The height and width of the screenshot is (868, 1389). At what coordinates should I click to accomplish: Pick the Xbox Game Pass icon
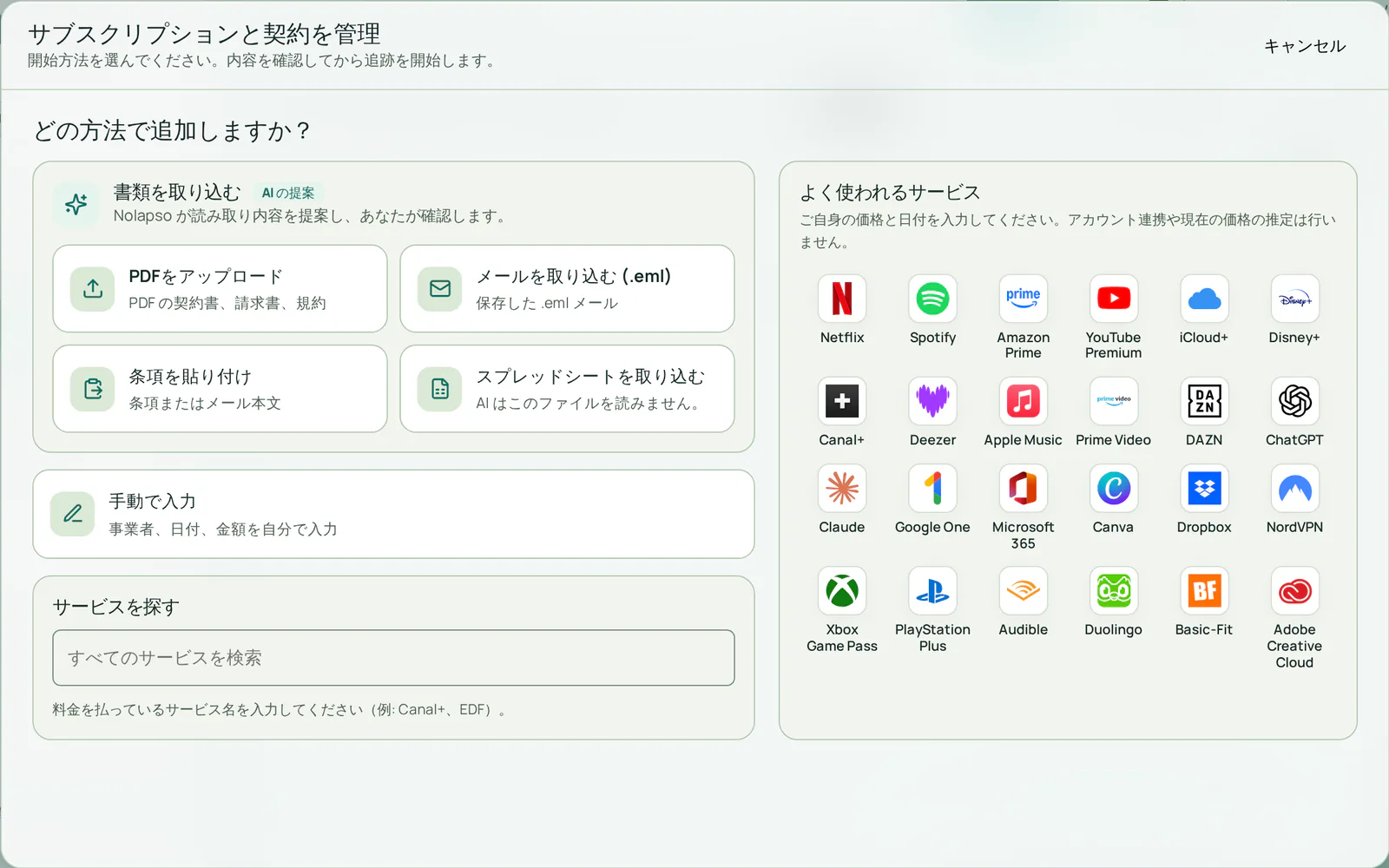(x=842, y=591)
